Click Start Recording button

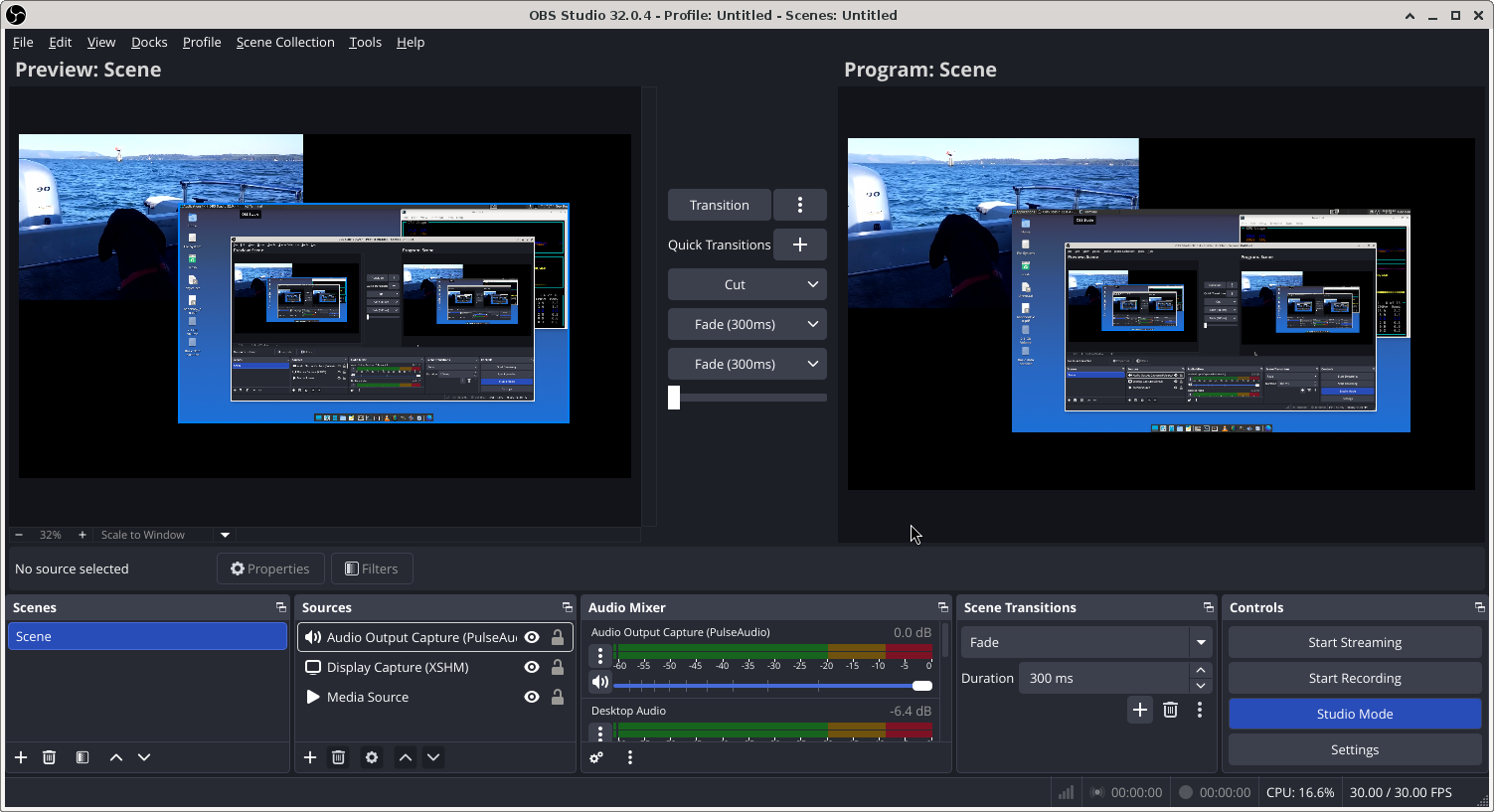tap(1354, 678)
